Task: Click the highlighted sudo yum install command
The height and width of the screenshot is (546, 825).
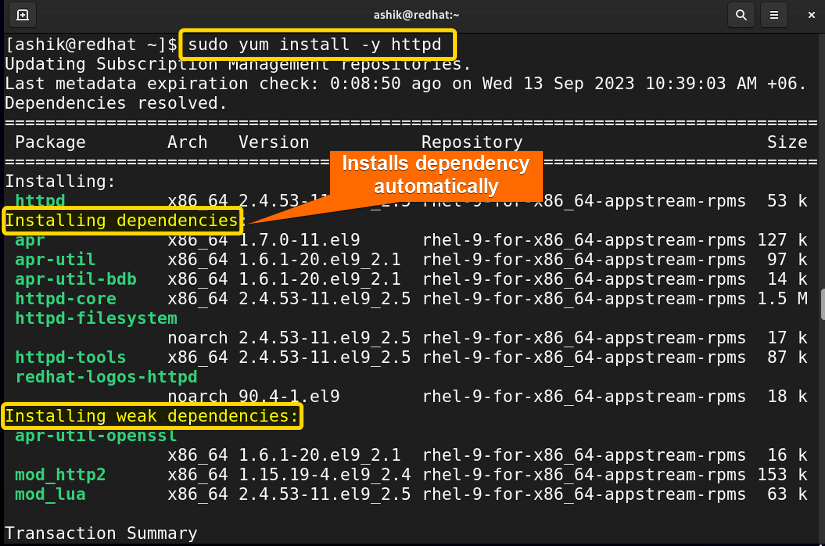Action: click(x=319, y=45)
